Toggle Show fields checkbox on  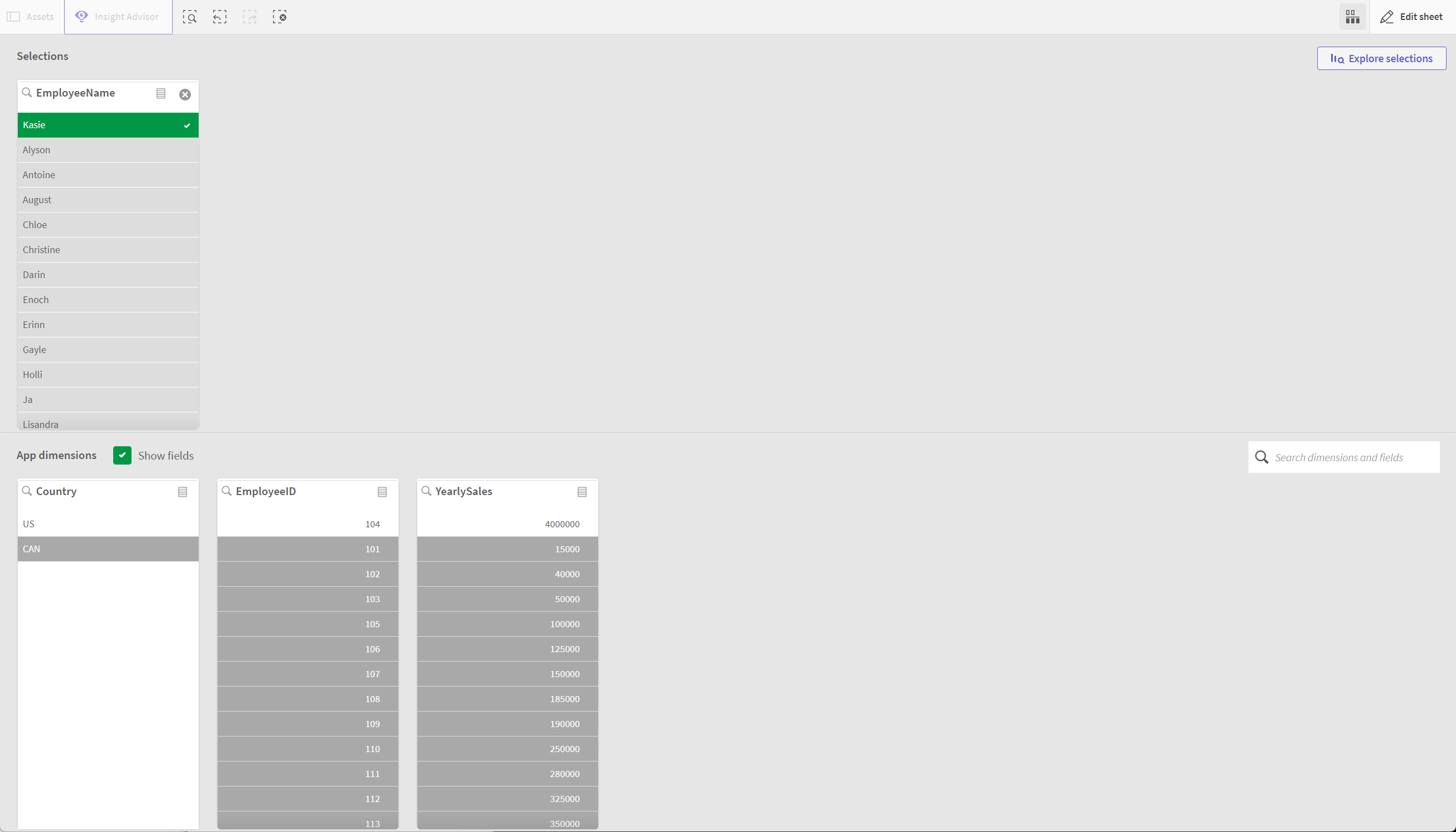coord(122,455)
